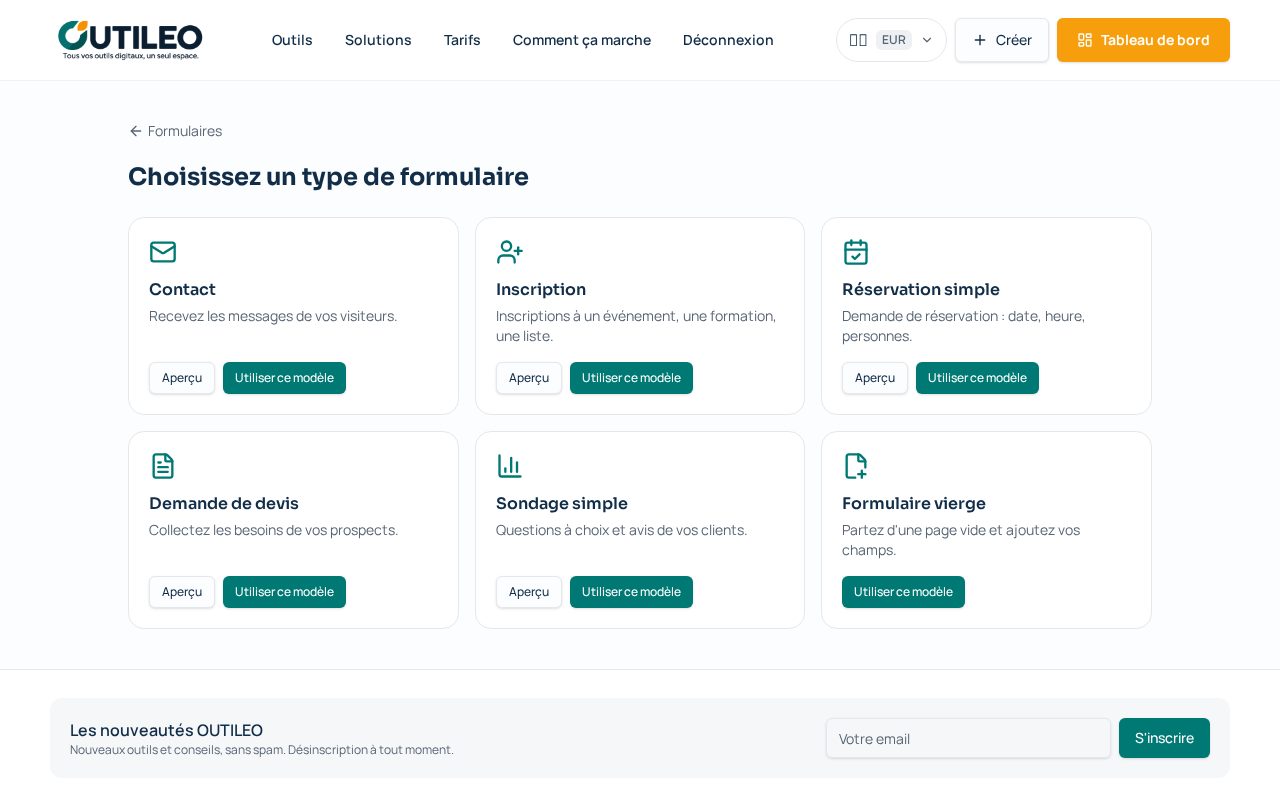Use the Formulaire vierge template
The image size is (1280, 800).
pos(903,592)
